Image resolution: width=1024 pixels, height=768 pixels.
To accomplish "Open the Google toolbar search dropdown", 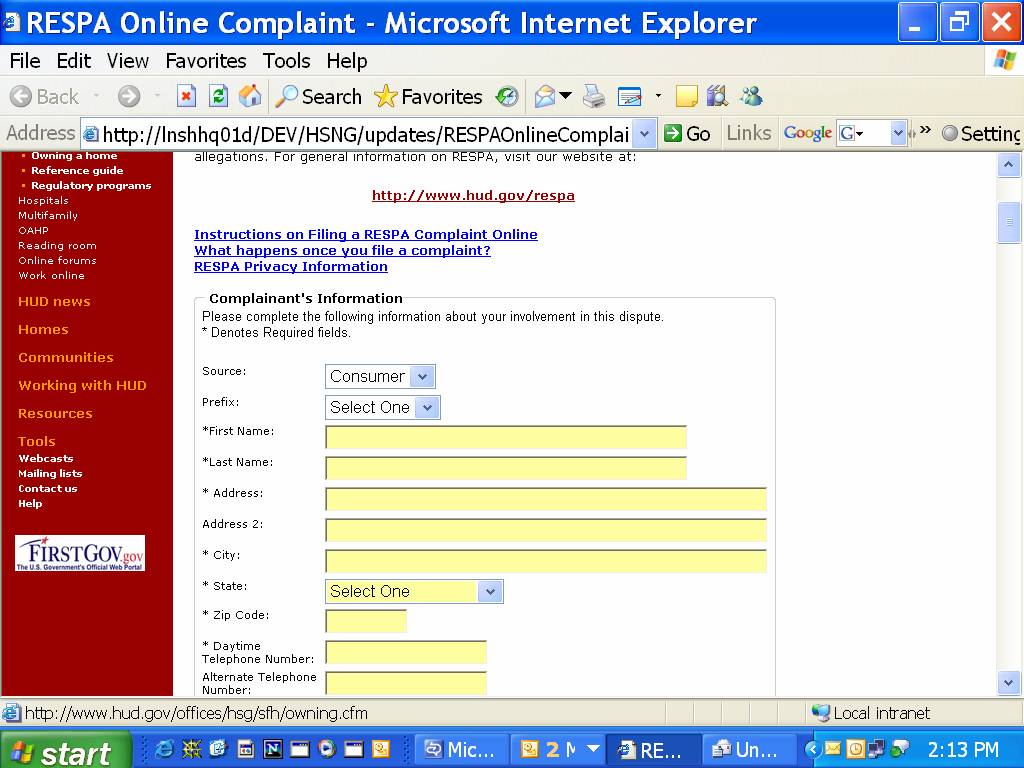I will click(x=899, y=134).
